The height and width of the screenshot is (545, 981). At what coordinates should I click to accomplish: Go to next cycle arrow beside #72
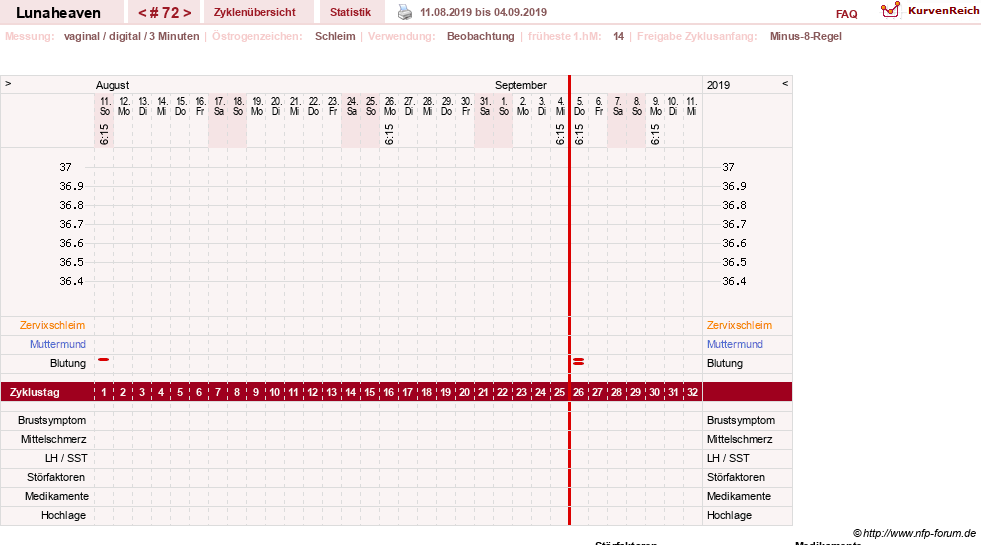[187, 13]
